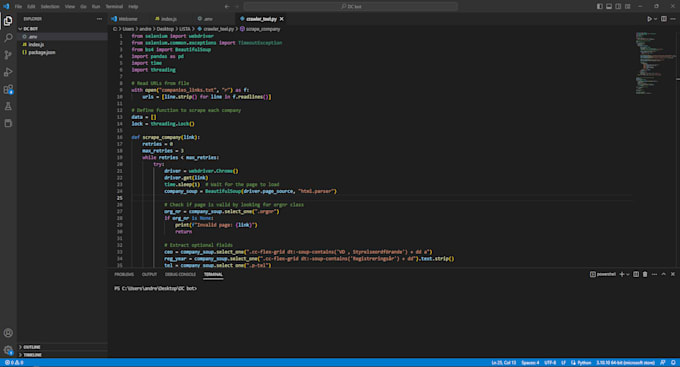This screenshot has width=680, height=367.
Task: Open the run button dropdown arrow
Action: [655, 19]
